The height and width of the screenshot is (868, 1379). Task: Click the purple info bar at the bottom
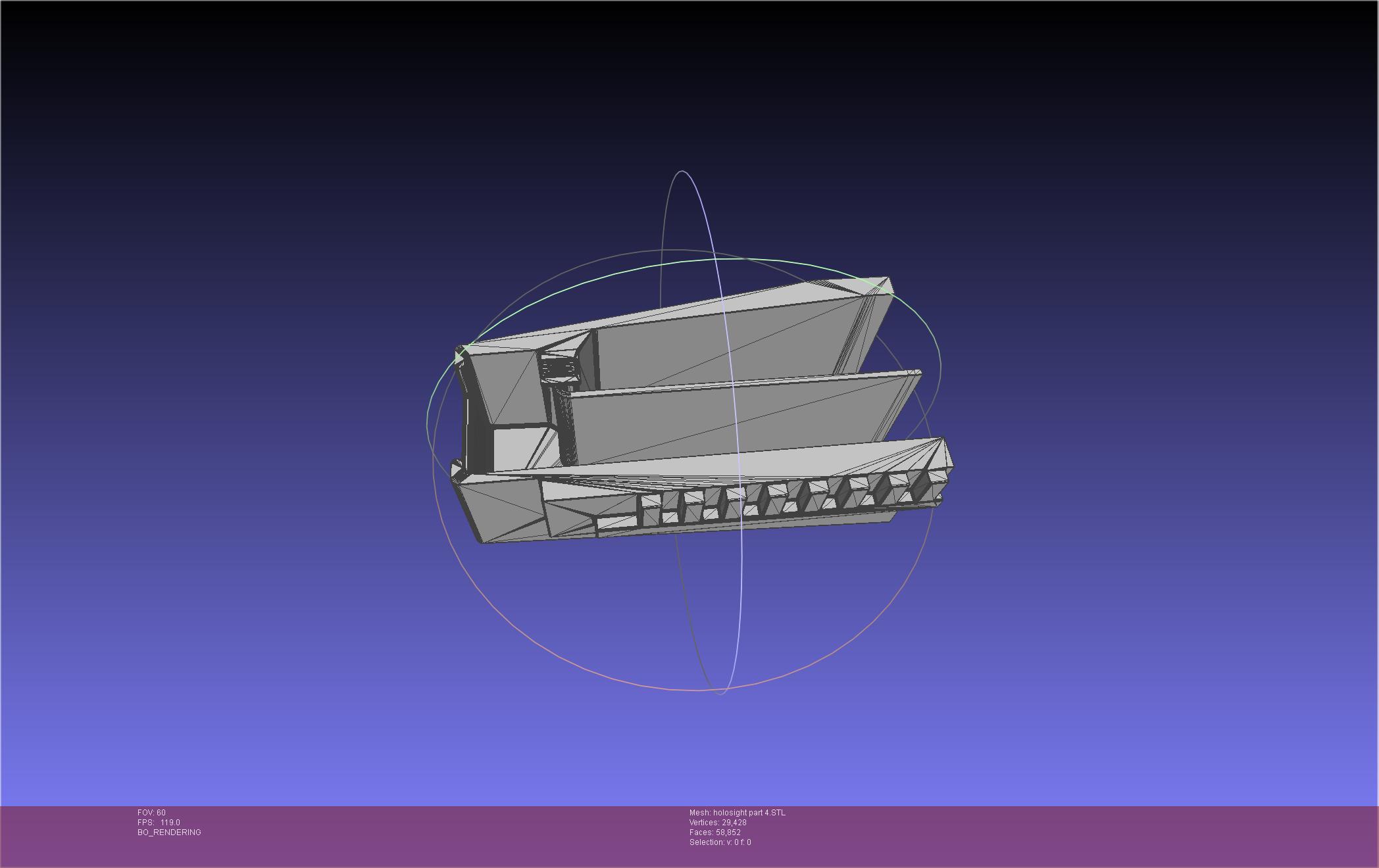1053,835
